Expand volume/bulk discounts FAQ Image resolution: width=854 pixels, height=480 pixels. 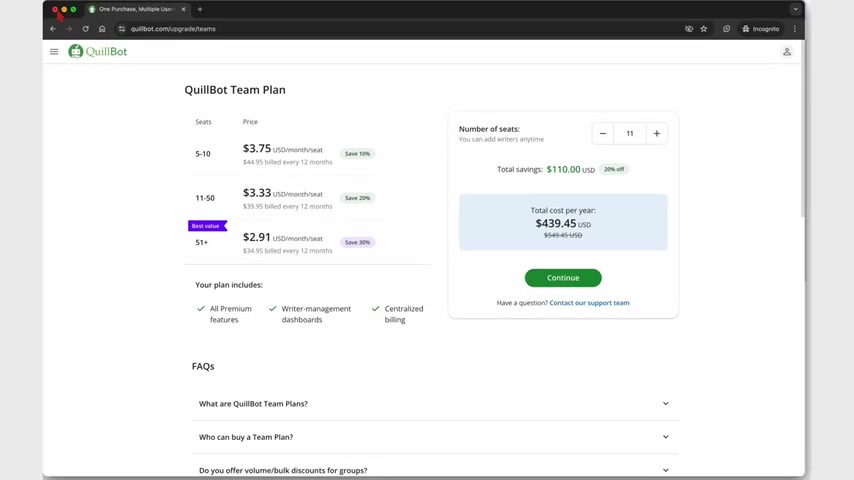pos(435,470)
